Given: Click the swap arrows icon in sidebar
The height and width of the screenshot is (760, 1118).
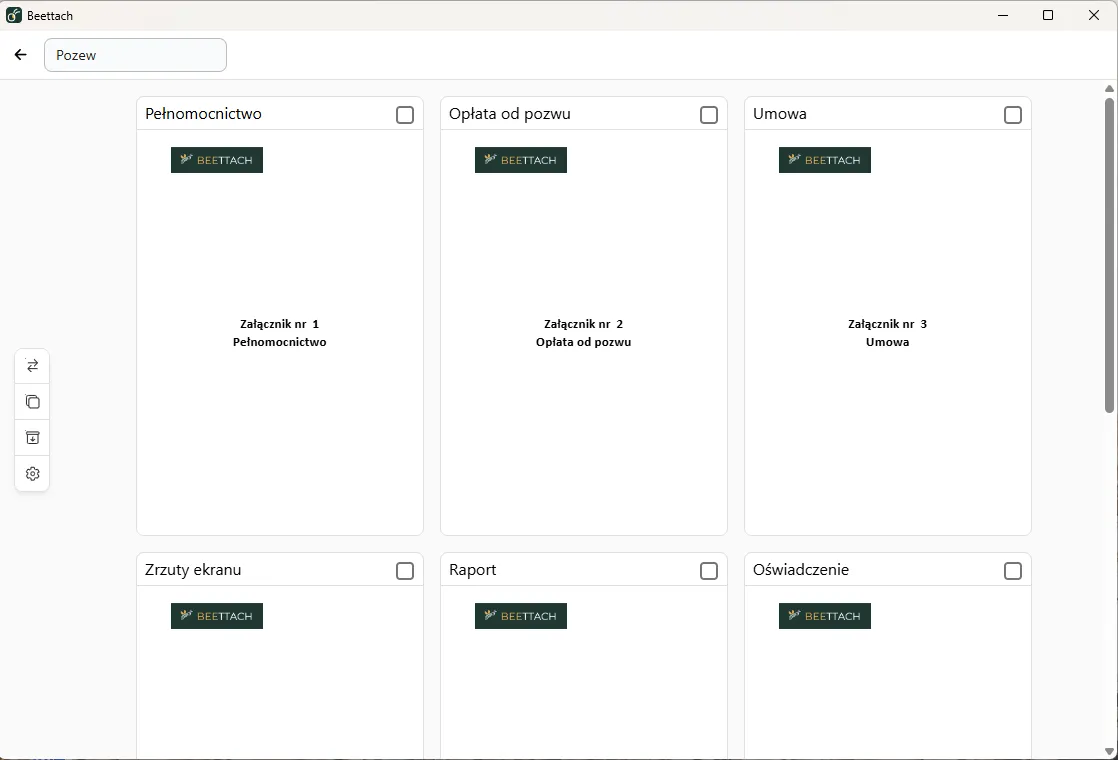Looking at the screenshot, I should click(32, 366).
